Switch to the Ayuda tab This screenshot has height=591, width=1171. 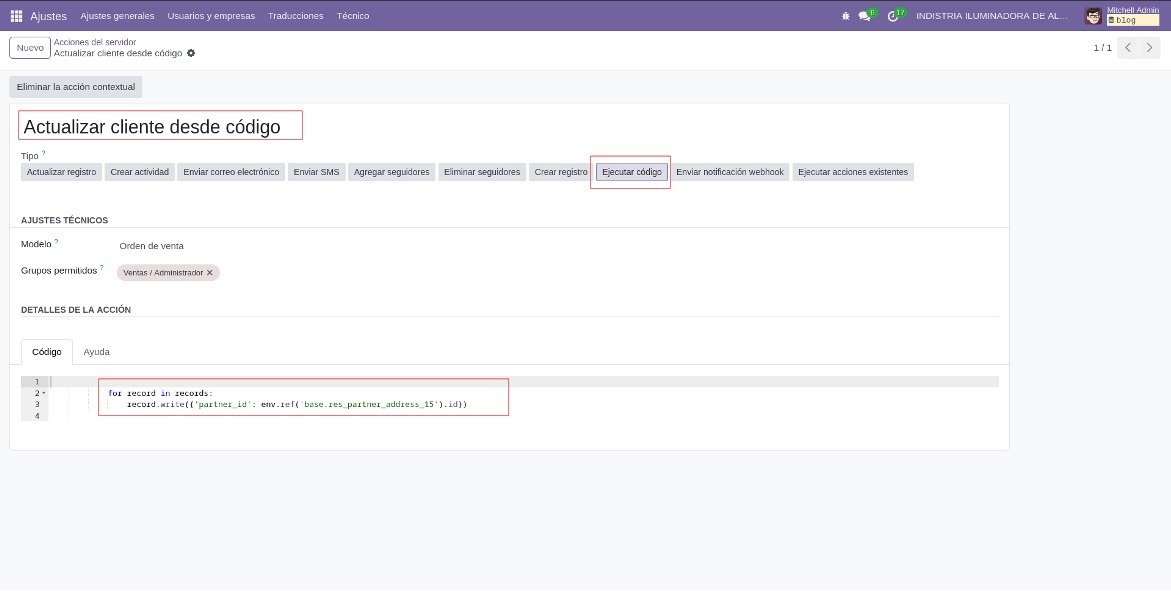(96, 352)
